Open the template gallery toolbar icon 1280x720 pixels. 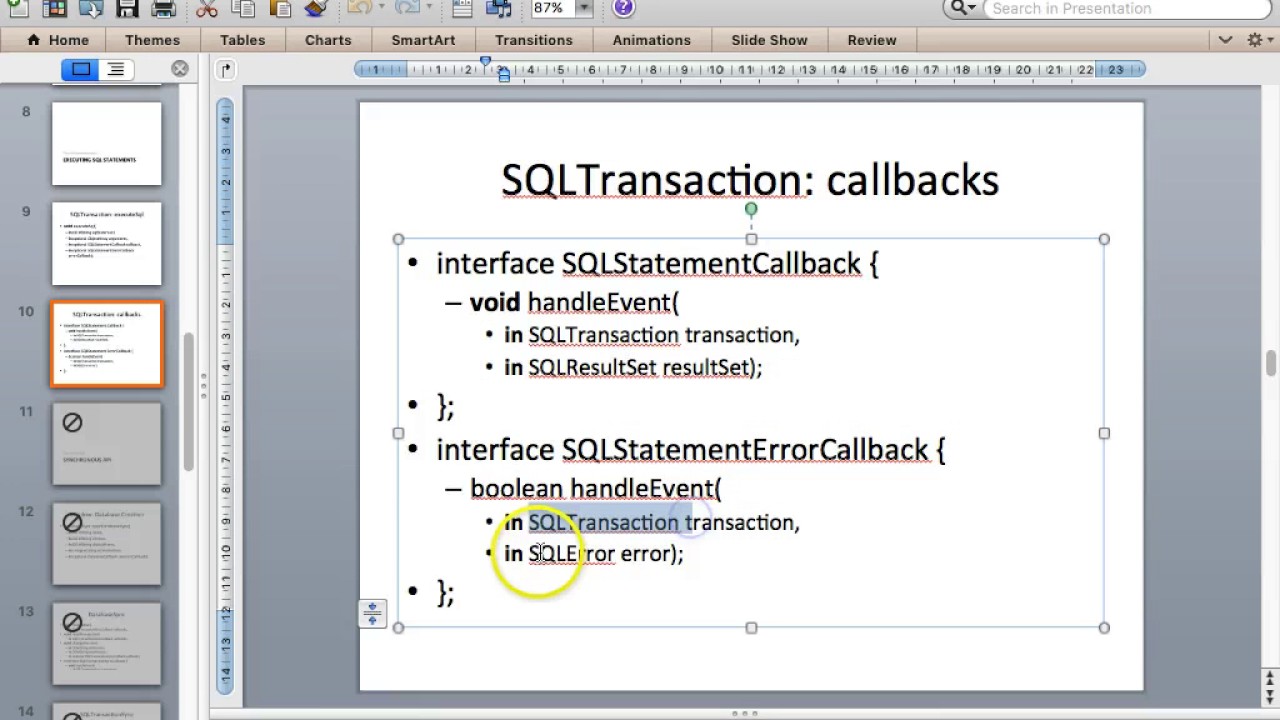[x=54, y=8]
